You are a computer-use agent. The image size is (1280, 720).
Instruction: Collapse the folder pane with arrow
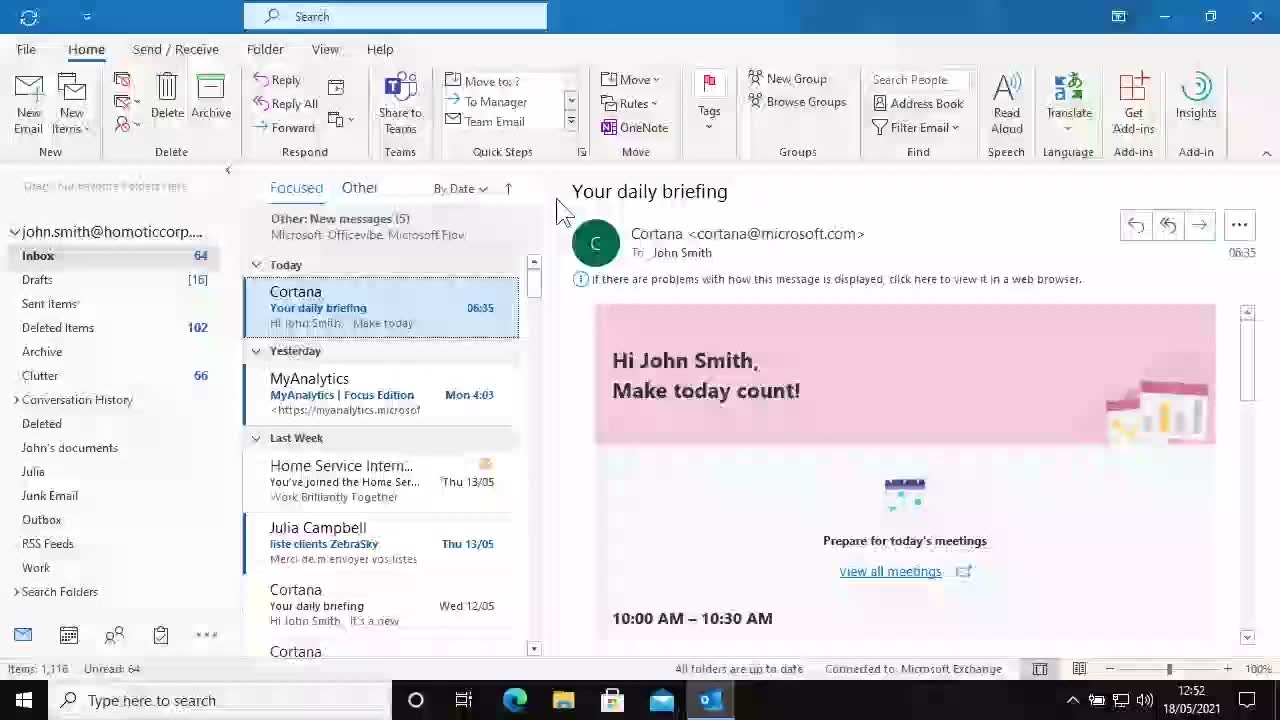click(228, 171)
